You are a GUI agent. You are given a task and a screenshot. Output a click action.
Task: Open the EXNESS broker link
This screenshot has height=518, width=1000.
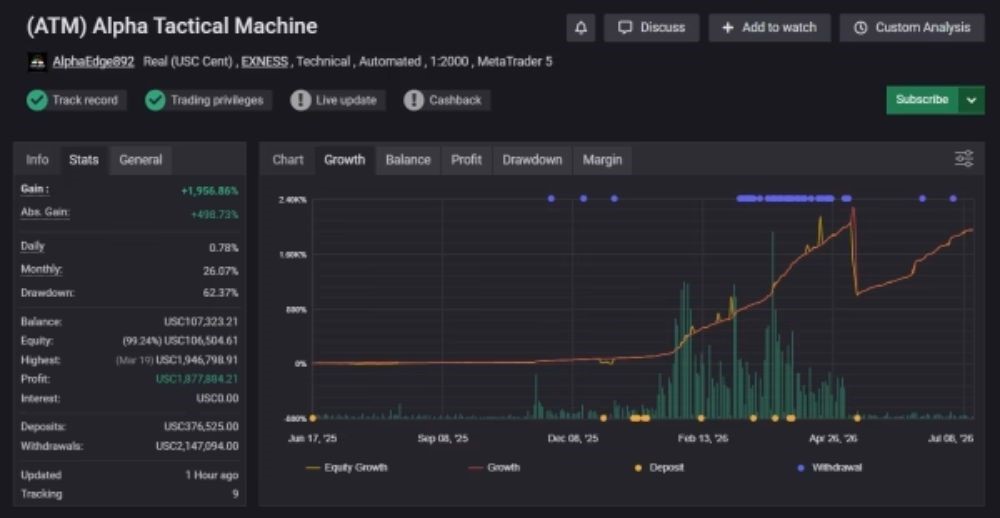(264, 62)
